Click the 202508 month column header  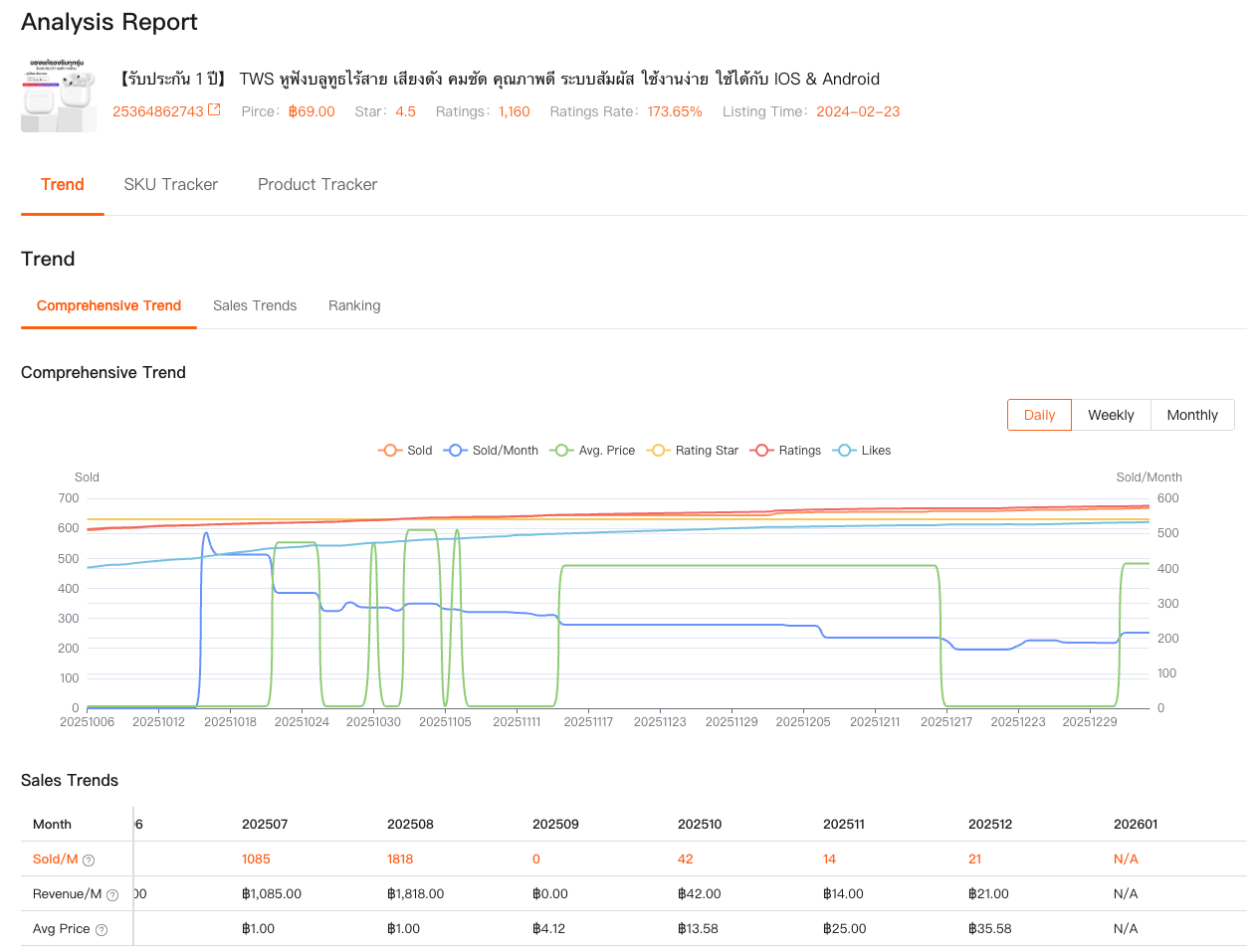click(410, 824)
